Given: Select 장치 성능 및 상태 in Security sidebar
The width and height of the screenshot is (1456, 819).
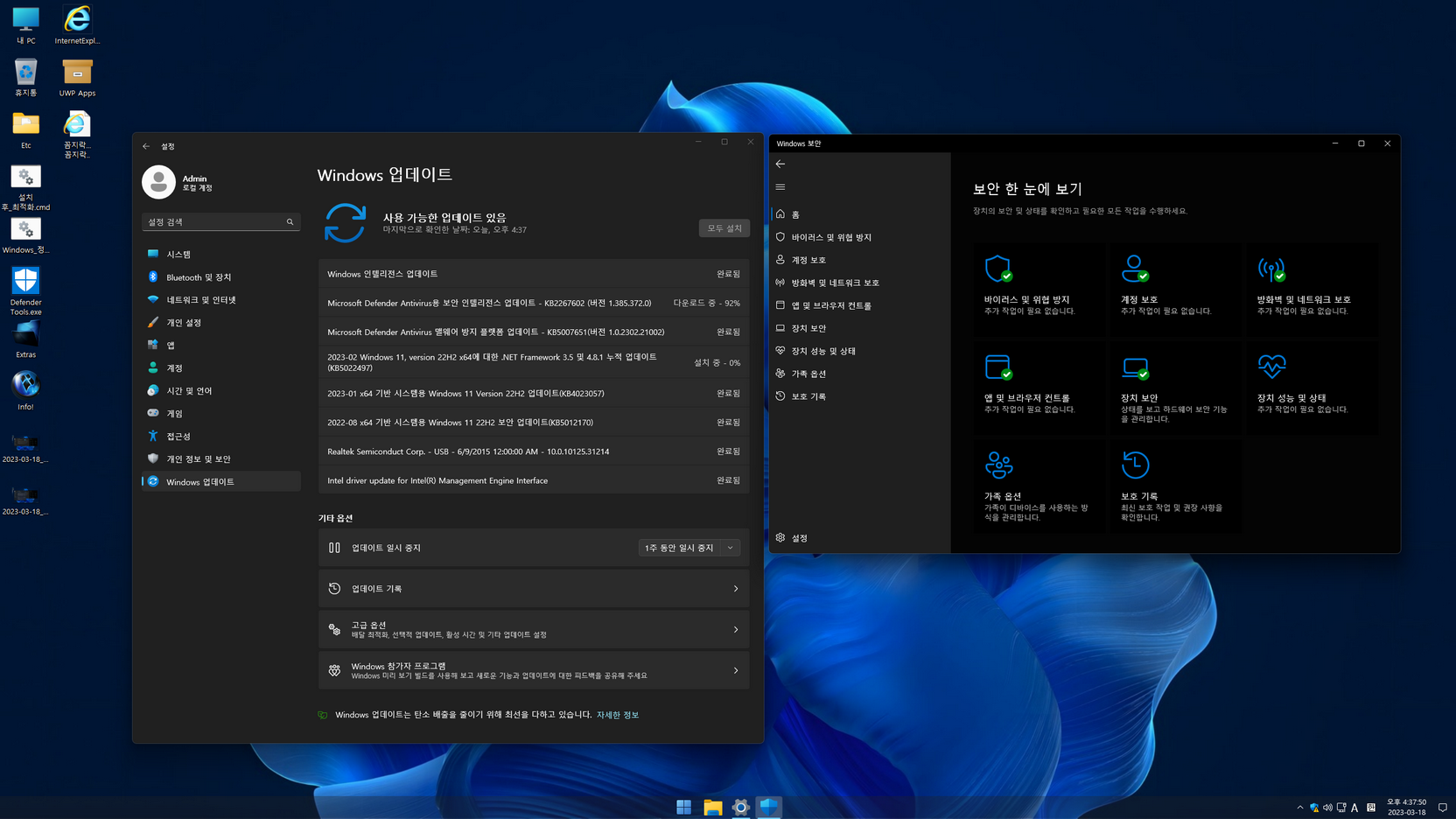Looking at the screenshot, I should tap(860, 351).
